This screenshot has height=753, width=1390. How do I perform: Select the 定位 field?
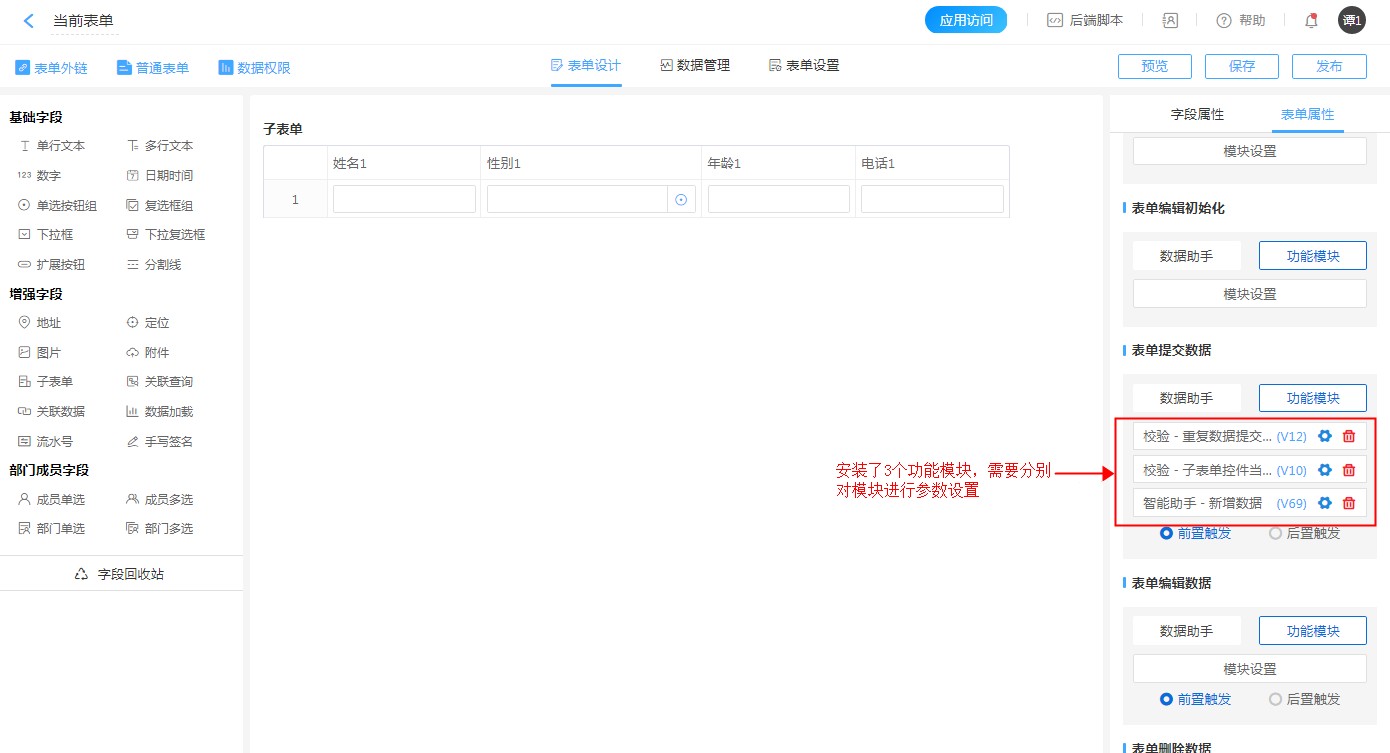pos(148,323)
